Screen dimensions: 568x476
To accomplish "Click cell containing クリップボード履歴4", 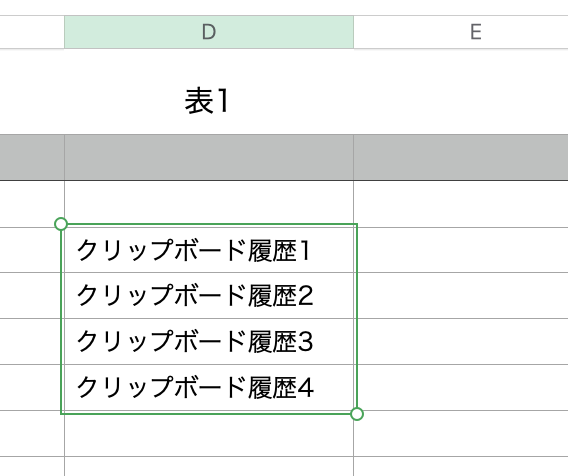I will 209,387.
